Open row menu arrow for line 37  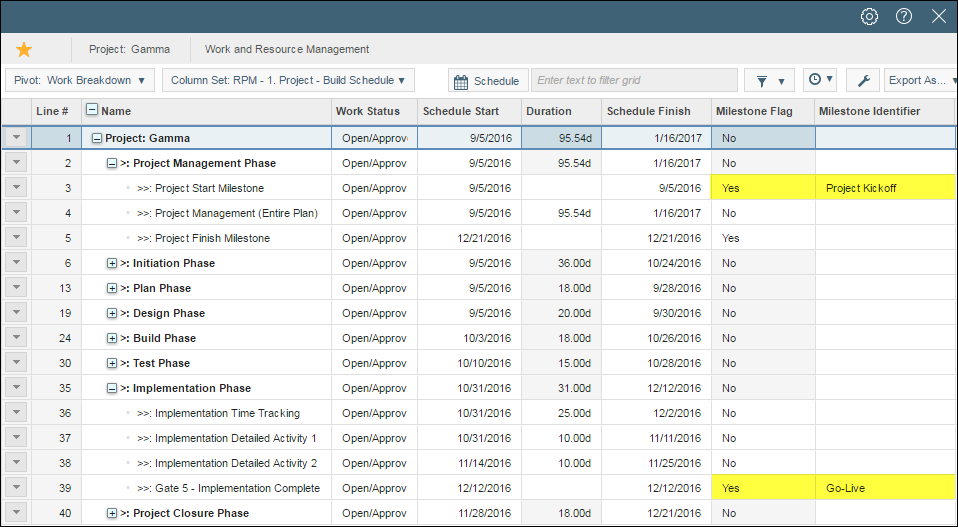pyautogui.click(x=16, y=438)
